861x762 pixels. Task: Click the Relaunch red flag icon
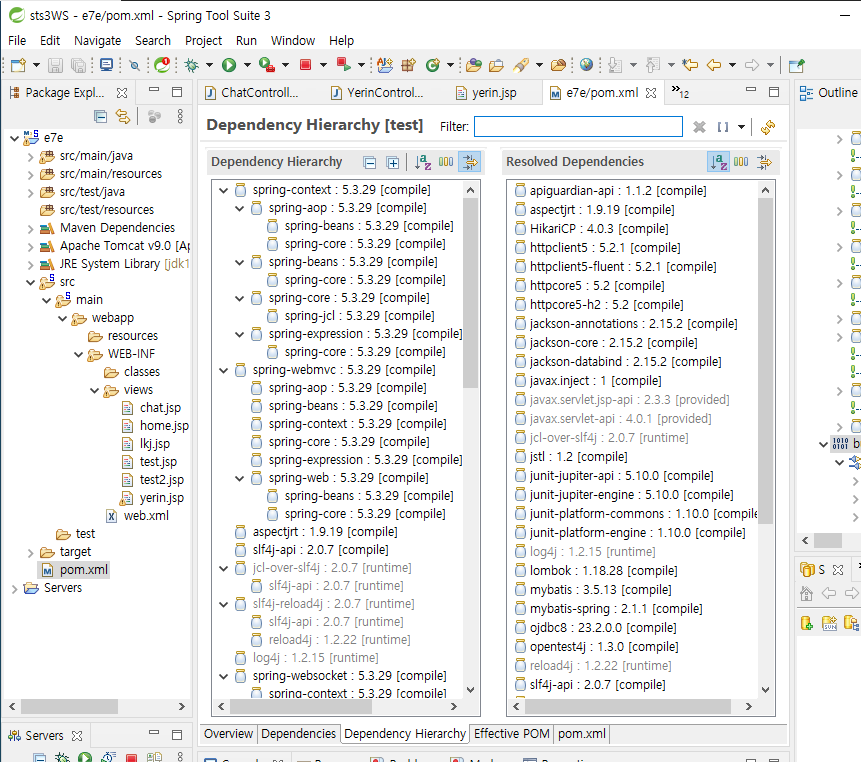344,65
